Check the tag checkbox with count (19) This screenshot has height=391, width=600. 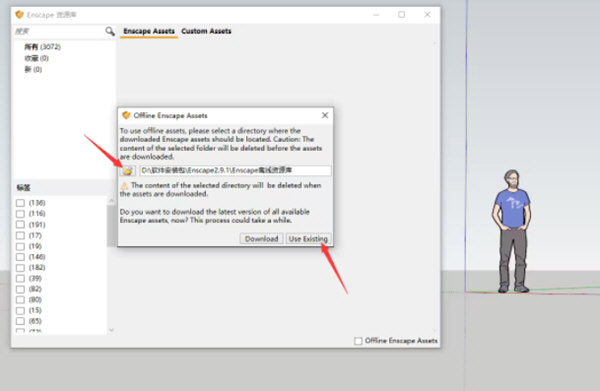point(20,246)
